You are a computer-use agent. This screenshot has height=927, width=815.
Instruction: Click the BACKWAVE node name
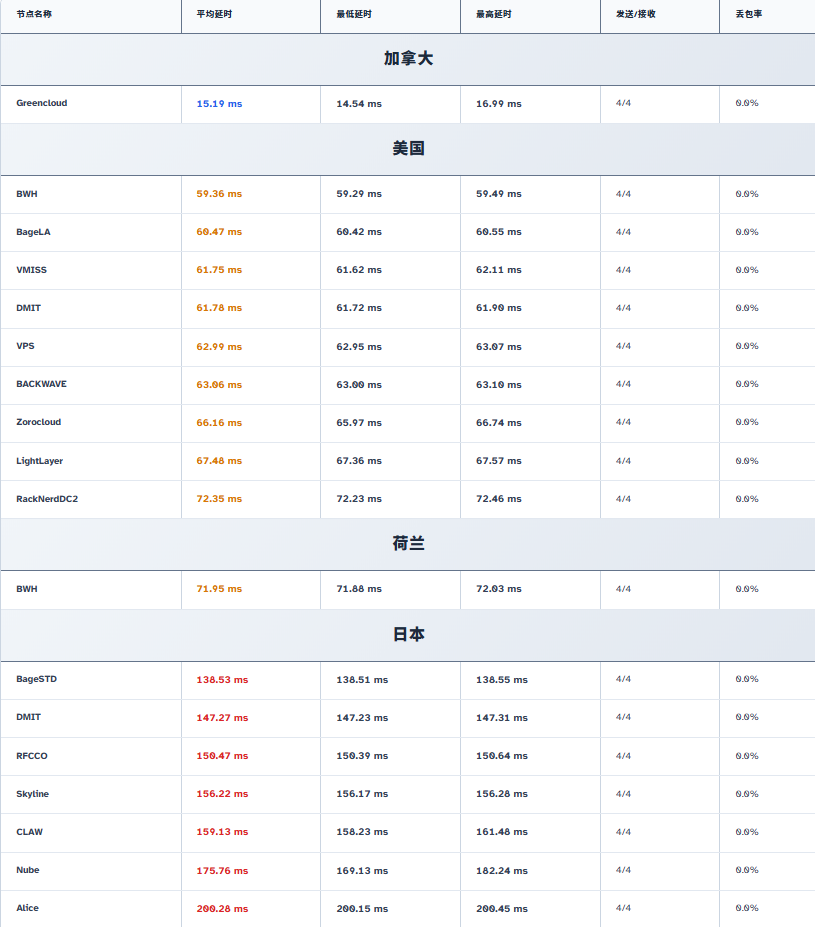pyautogui.click(x=42, y=384)
